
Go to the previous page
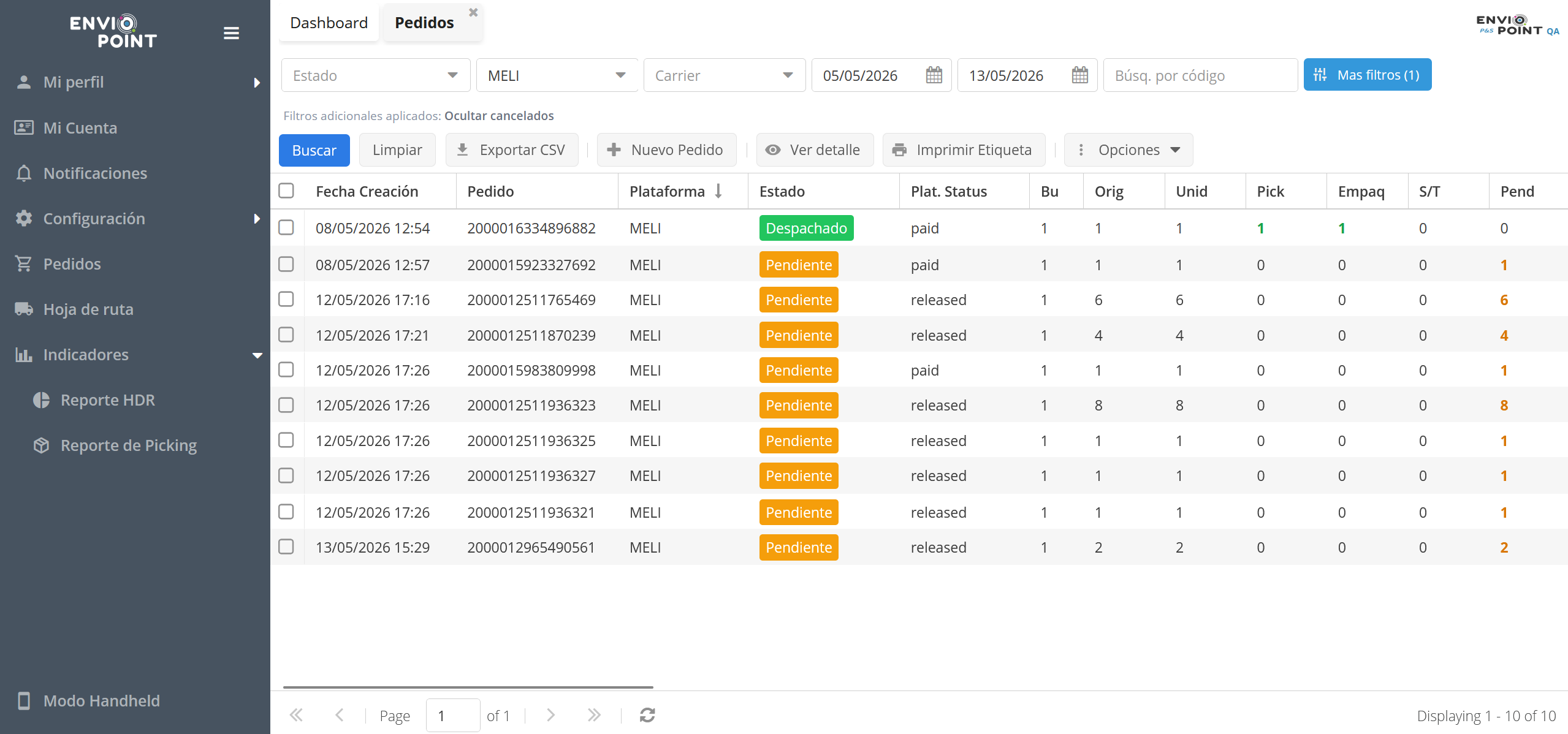[x=339, y=715]
